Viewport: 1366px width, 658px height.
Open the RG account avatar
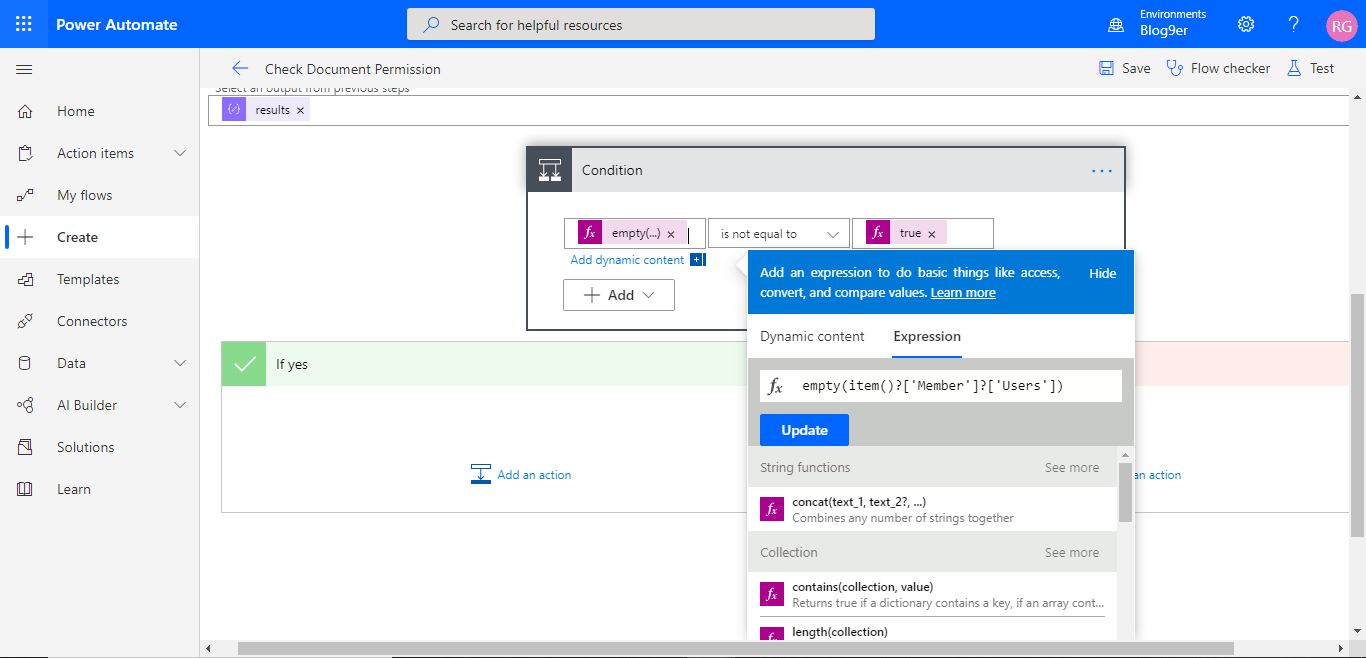click(x=1341, y=25)
